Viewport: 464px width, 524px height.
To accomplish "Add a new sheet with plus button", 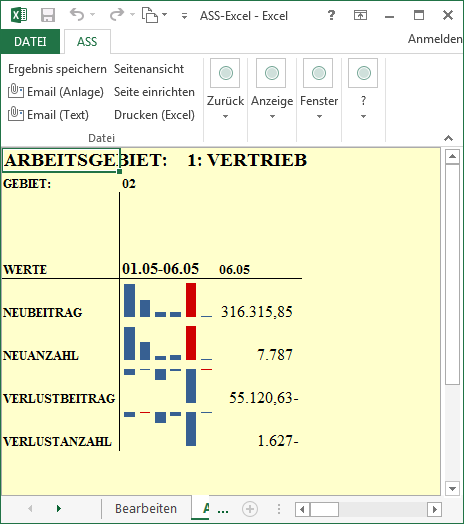I will (250, 509).
